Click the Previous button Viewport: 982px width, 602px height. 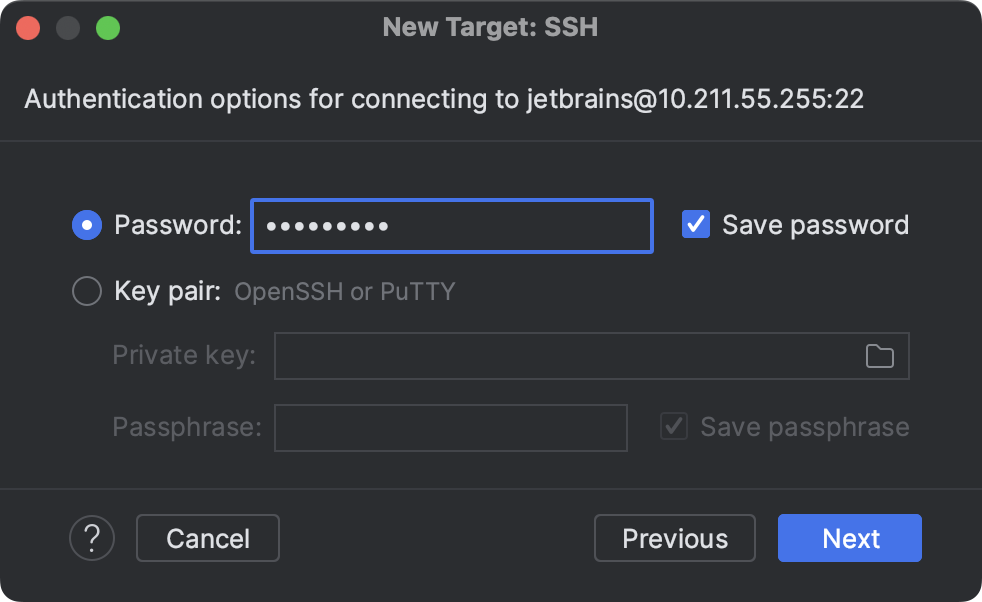click(x=674, y=538)
